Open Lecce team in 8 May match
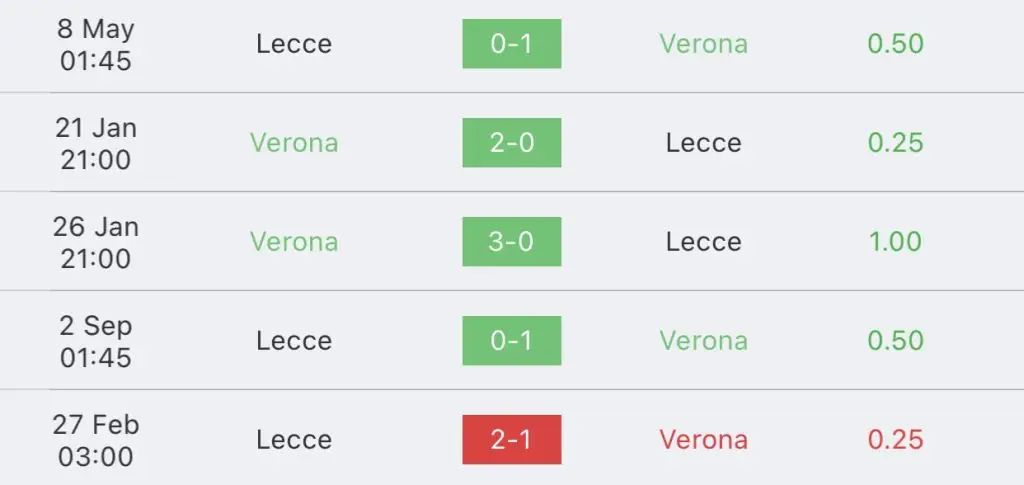This screenshot has height=485, width=1024. point(294,44)
